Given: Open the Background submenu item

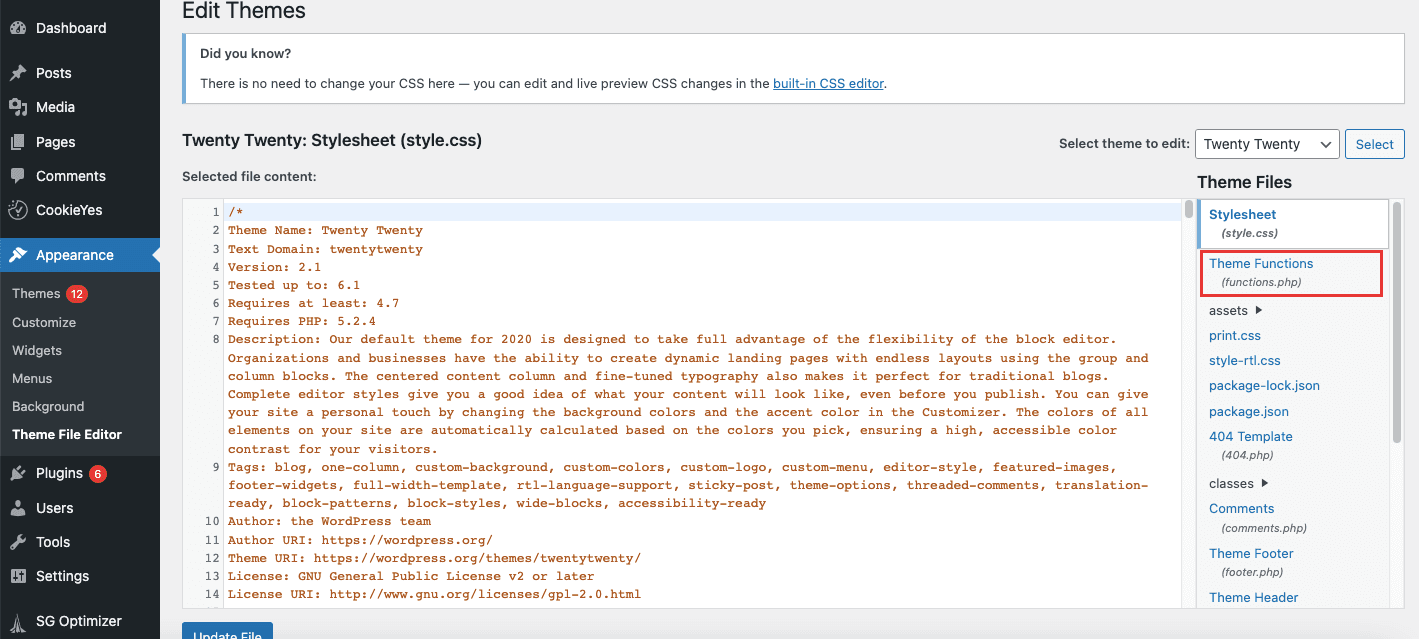Looking at the screenshot, I should [x=48, y=406].
